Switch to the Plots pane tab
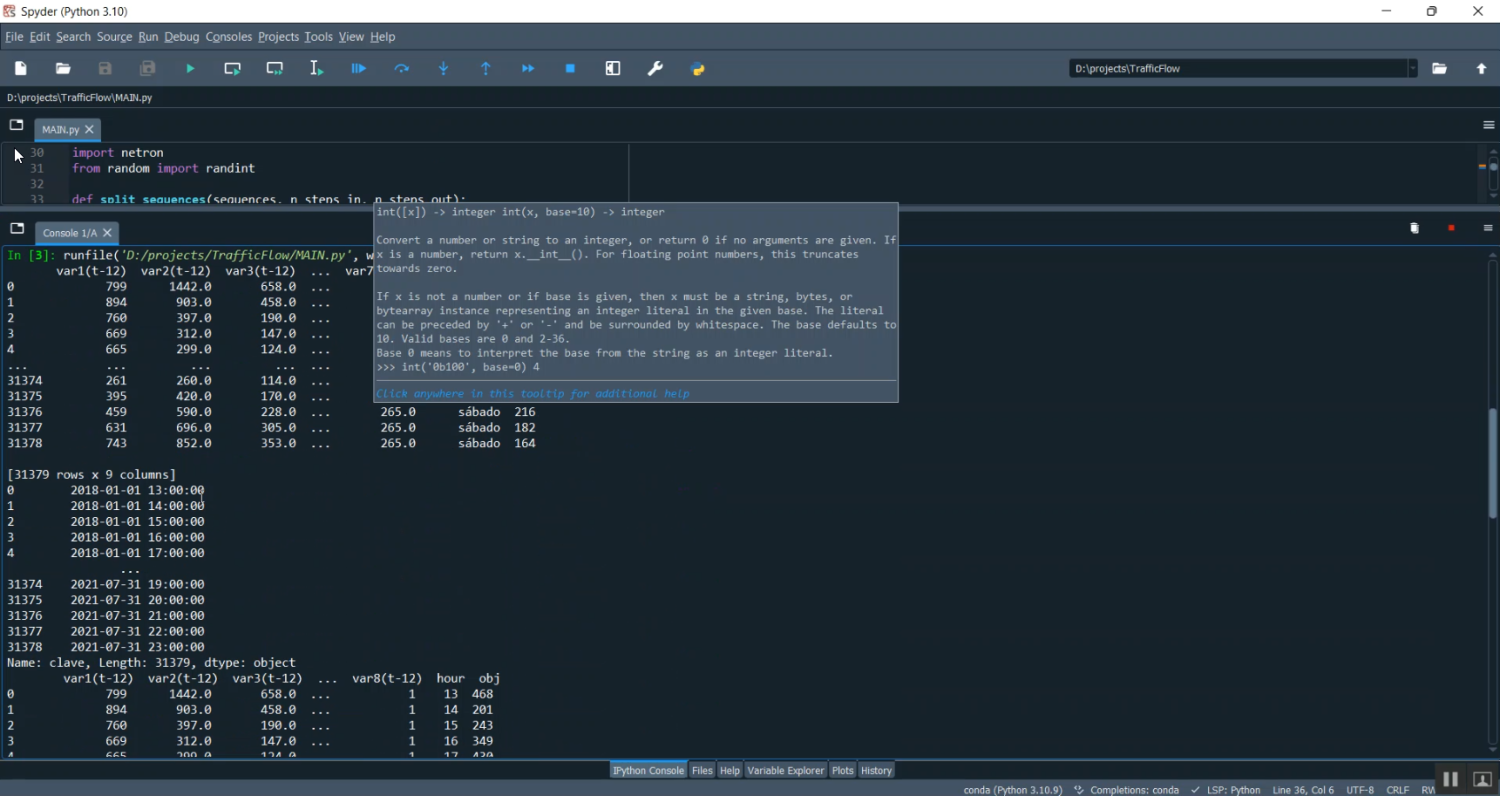This screenshot has height=796, width=1500. point(842,770)
